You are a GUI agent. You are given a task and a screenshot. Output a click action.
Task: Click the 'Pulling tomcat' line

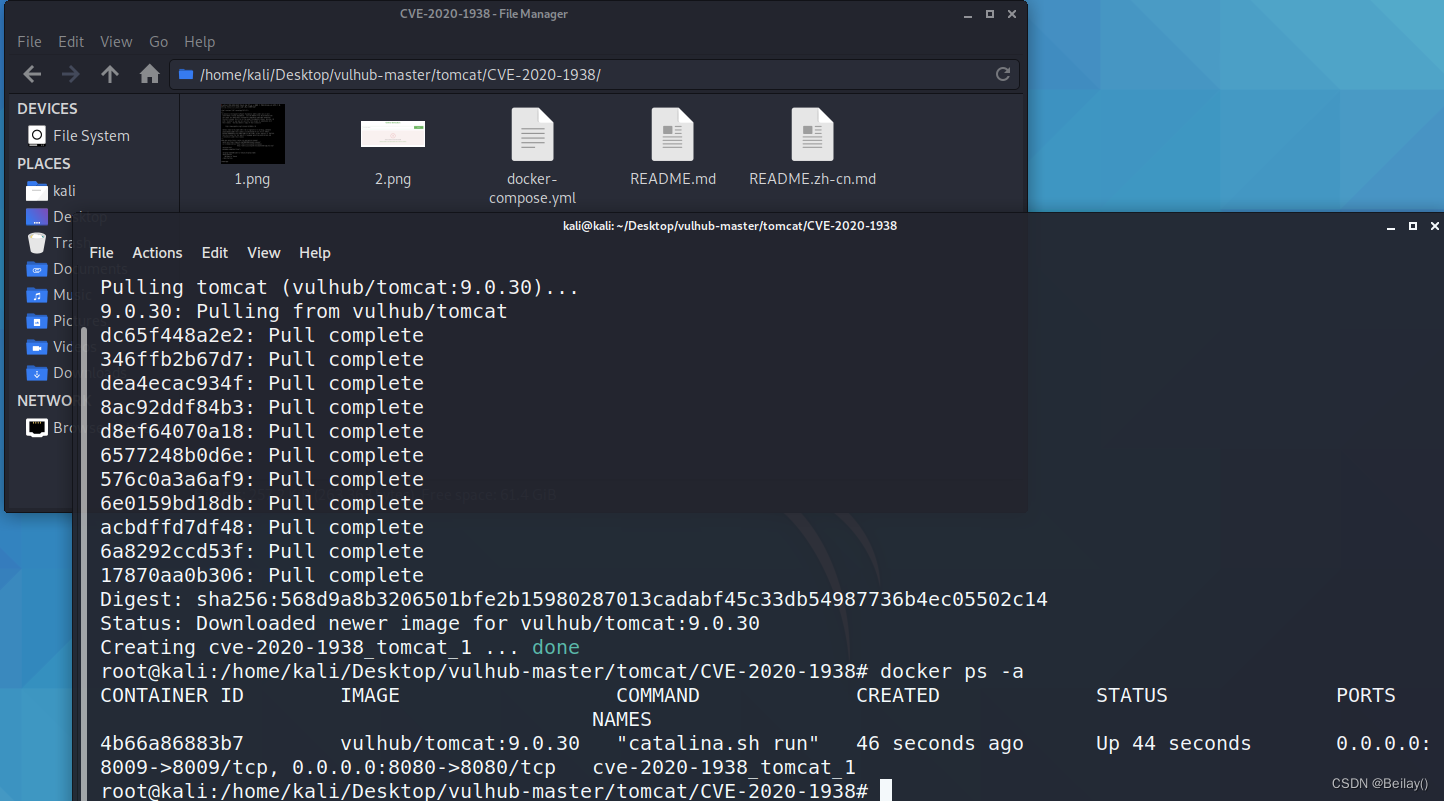(x=340, y=287)
